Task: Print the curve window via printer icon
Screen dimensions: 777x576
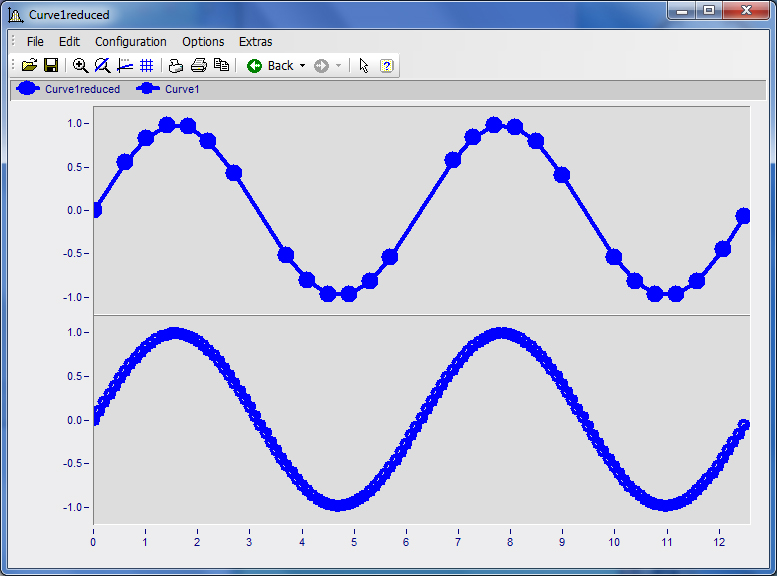Action: click(199, 65)
